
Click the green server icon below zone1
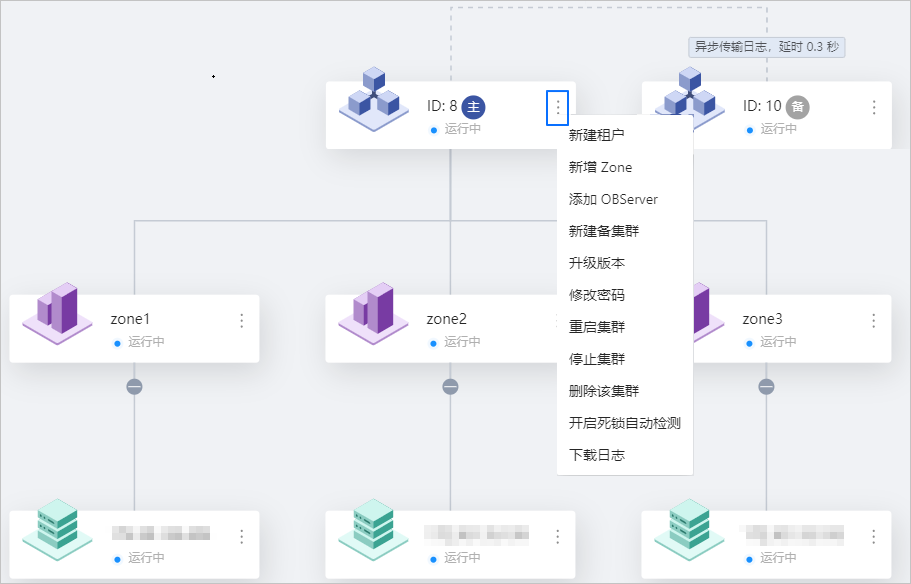[58, 529]
